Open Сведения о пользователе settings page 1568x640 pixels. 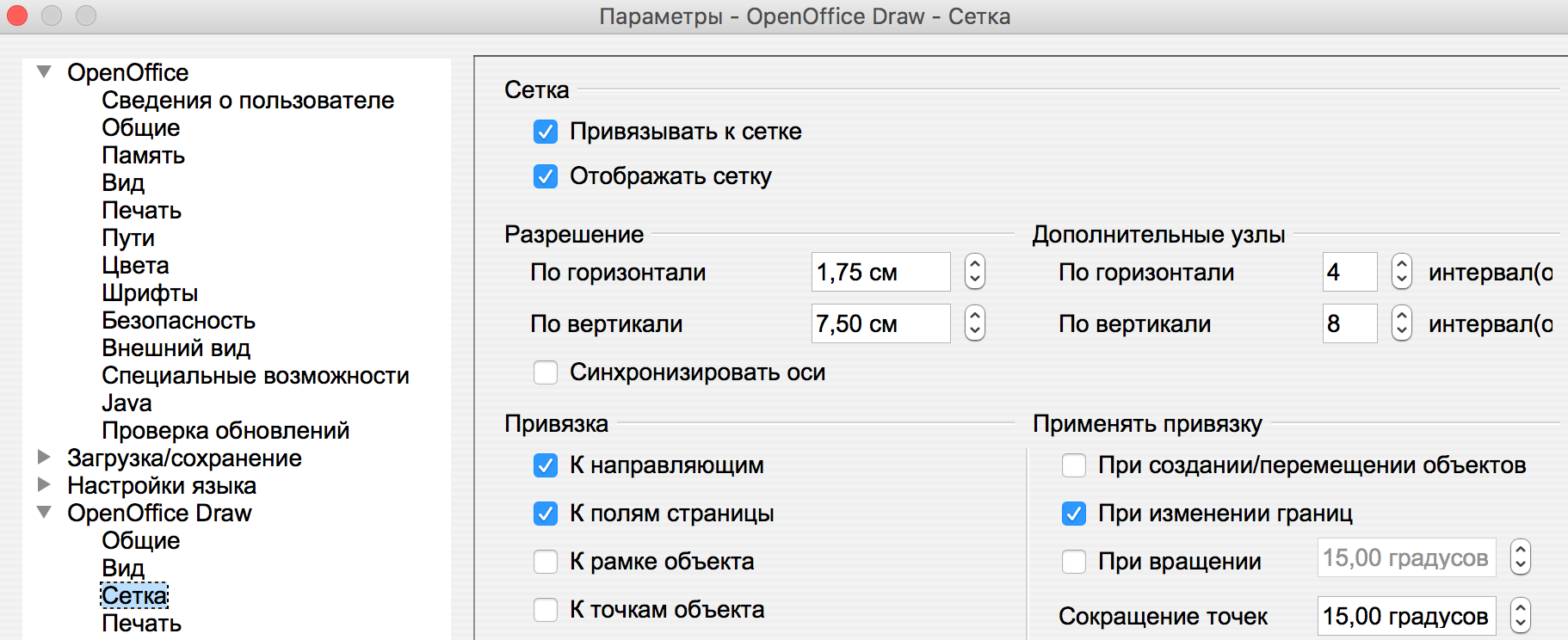pyautogui.click(x=248, y=100)
